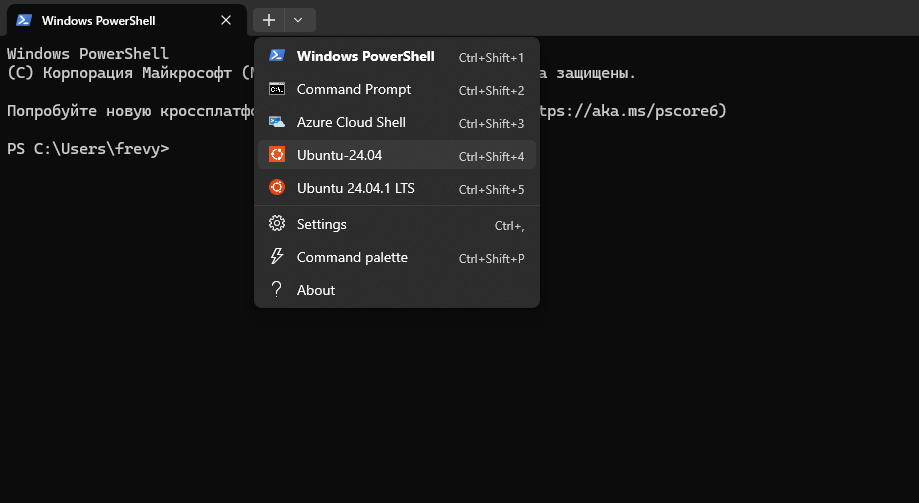919x503 pixels.
Task: Collapse the profile dropdown using the chevron arrow
Action: (299, 20)
